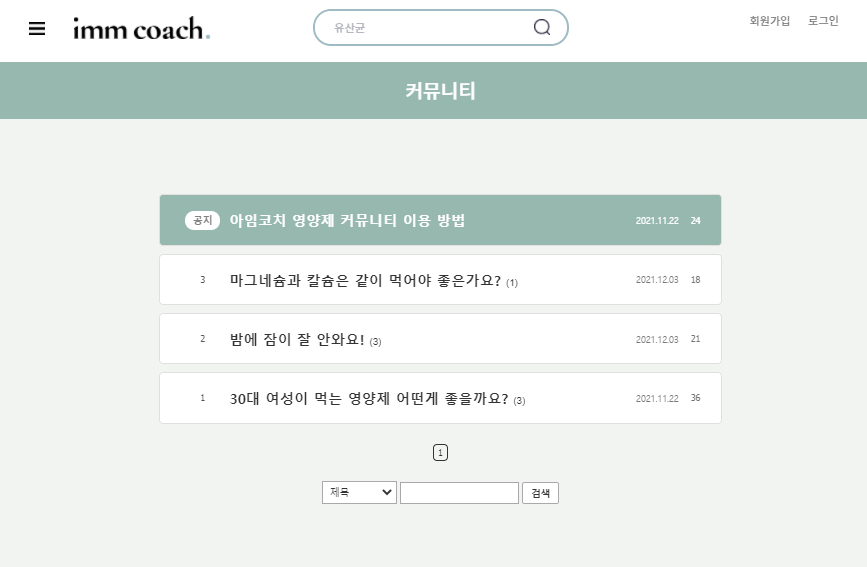Click the 커뮤니티 page heading
Viewport: 867px width, 567px height.
click(x=440, y=91)
